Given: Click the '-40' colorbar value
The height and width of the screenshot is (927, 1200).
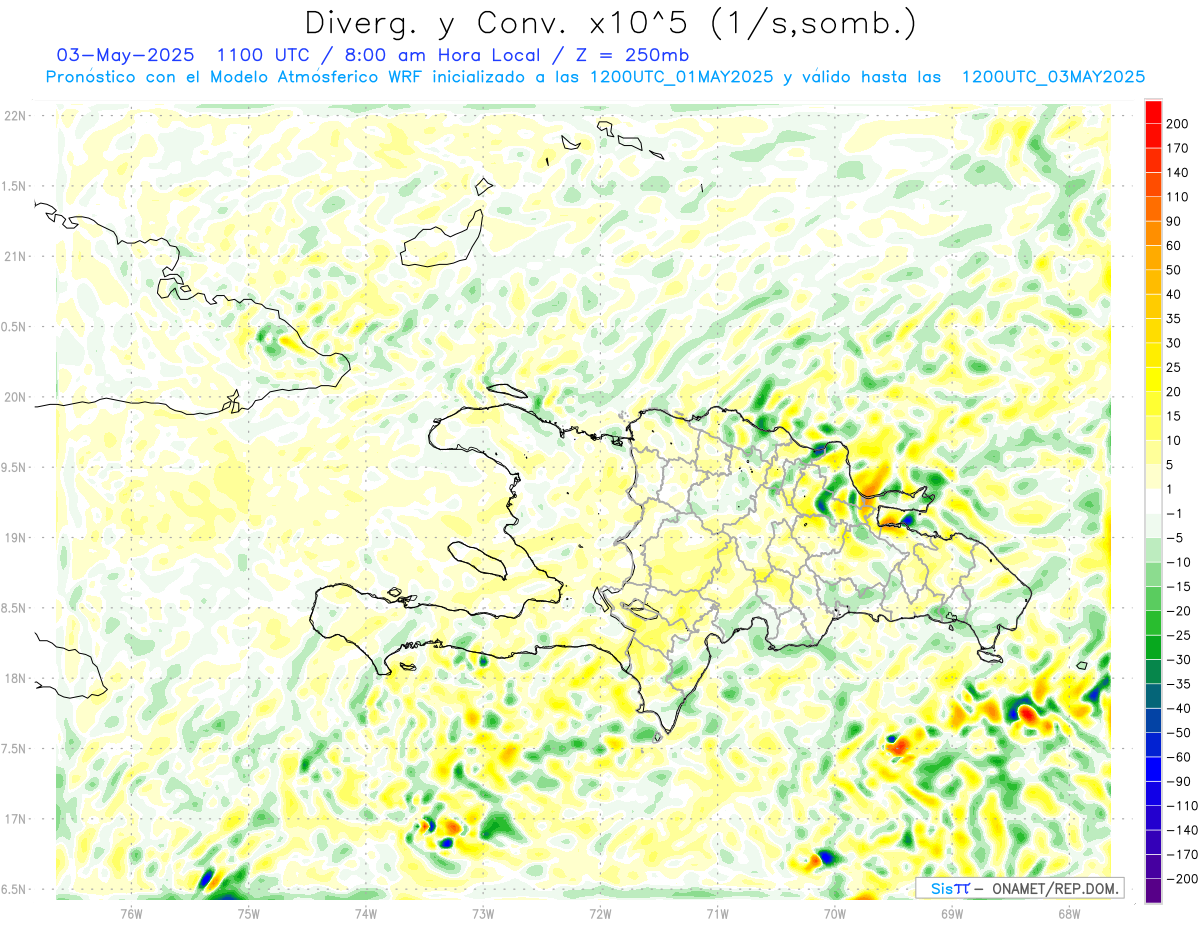Looking at the screenshot, I should pyautogui.click(x=1178, y=708).
